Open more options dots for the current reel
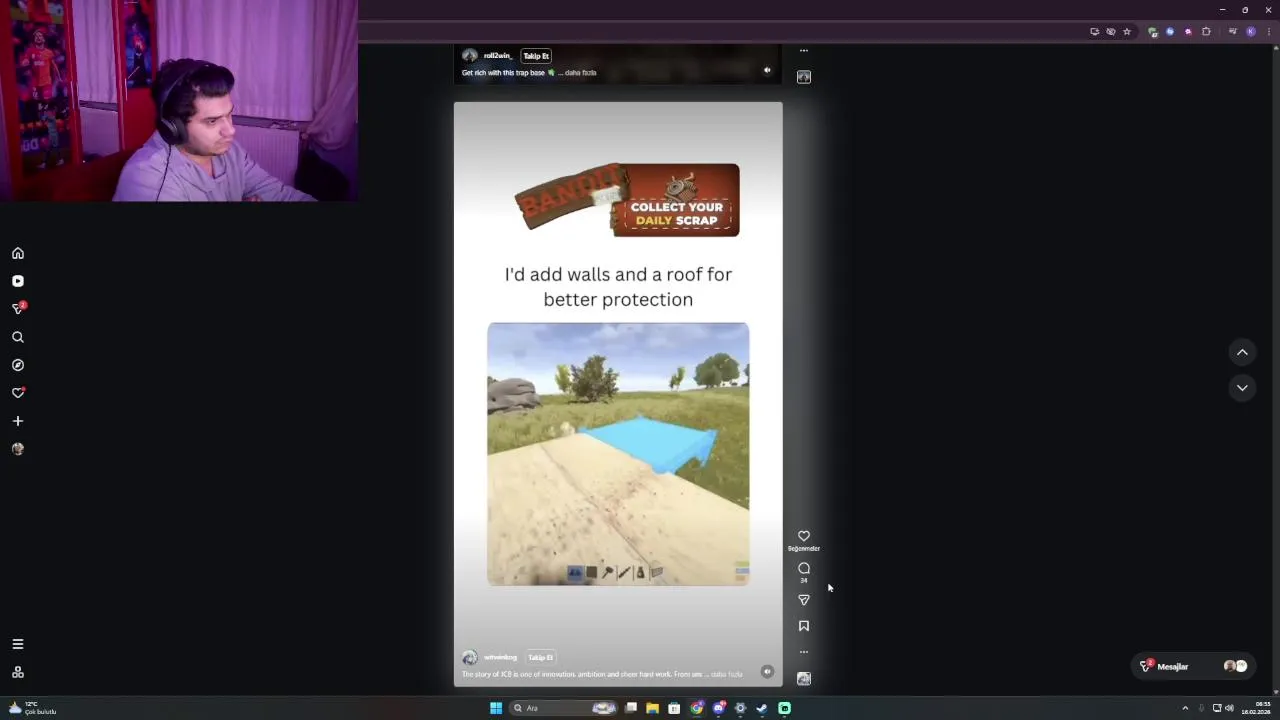This screenshot has height=720, width=1280. (804, 652)
